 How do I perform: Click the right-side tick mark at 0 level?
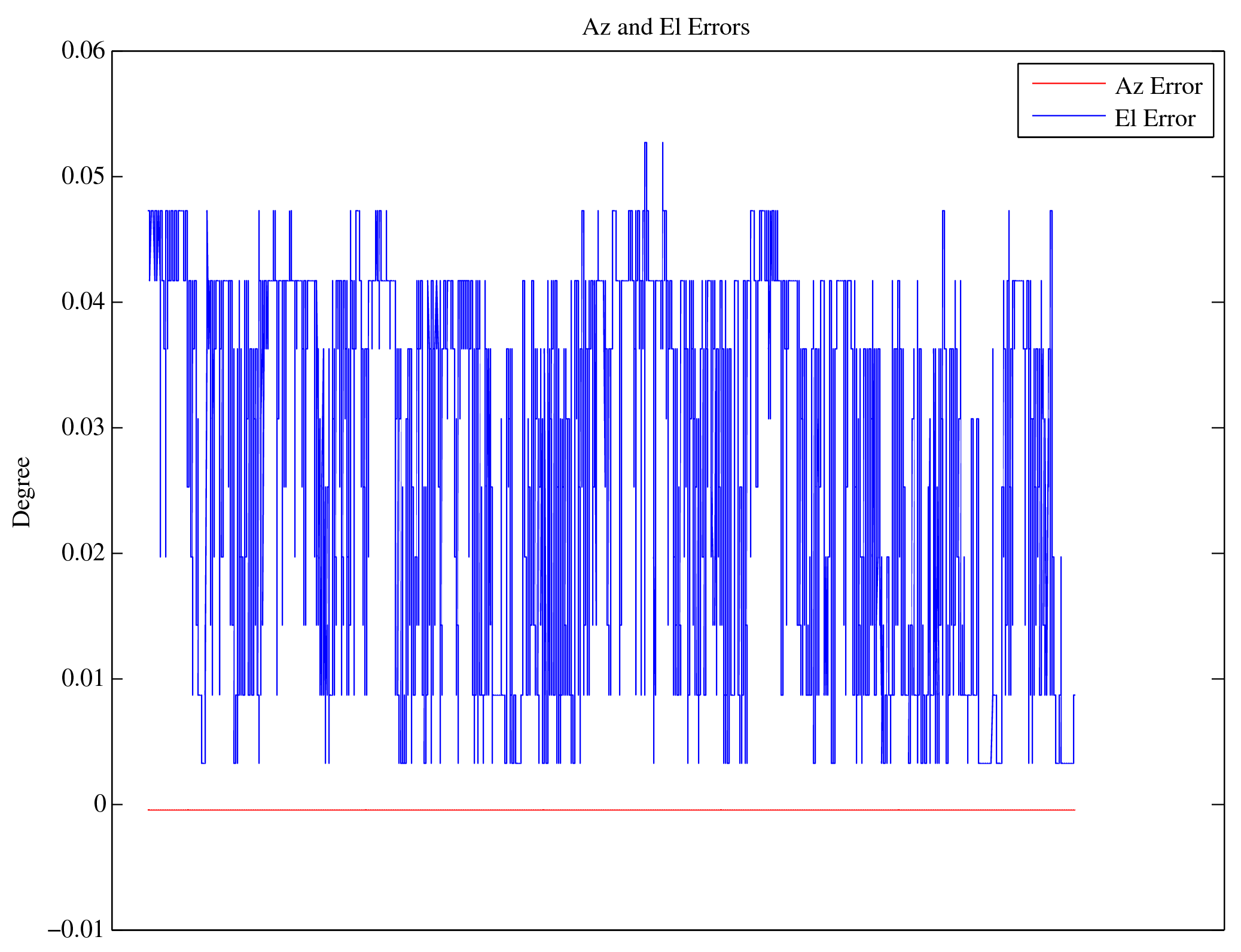pyautogui.click(x=1217, y=805)
